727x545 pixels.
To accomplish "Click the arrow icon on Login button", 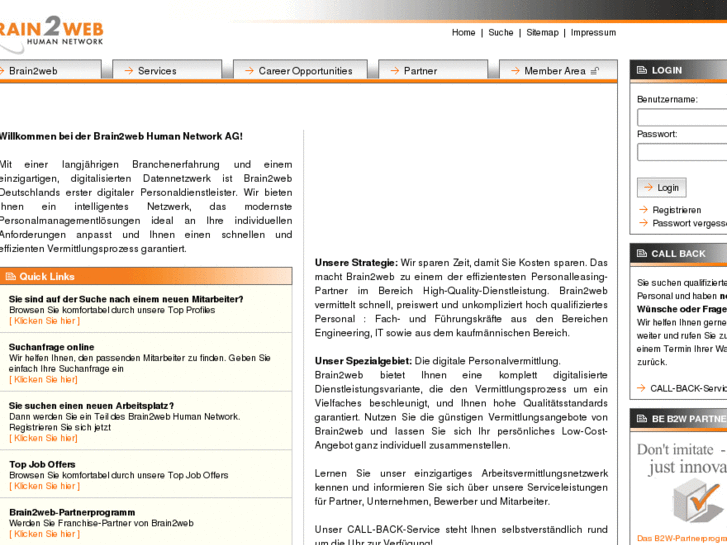I will [648, 187].
